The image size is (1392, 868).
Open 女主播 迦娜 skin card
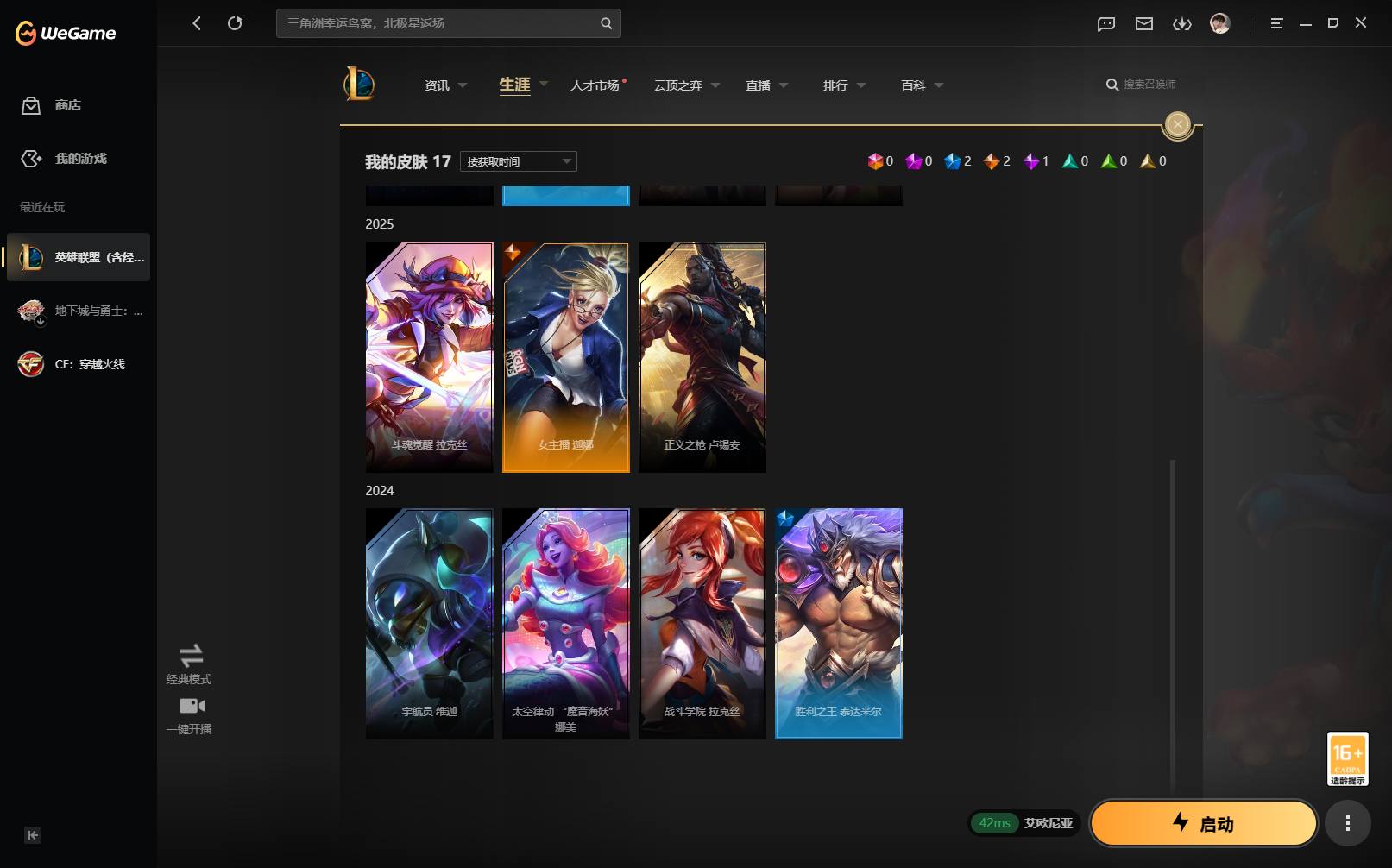click(566, 357)
